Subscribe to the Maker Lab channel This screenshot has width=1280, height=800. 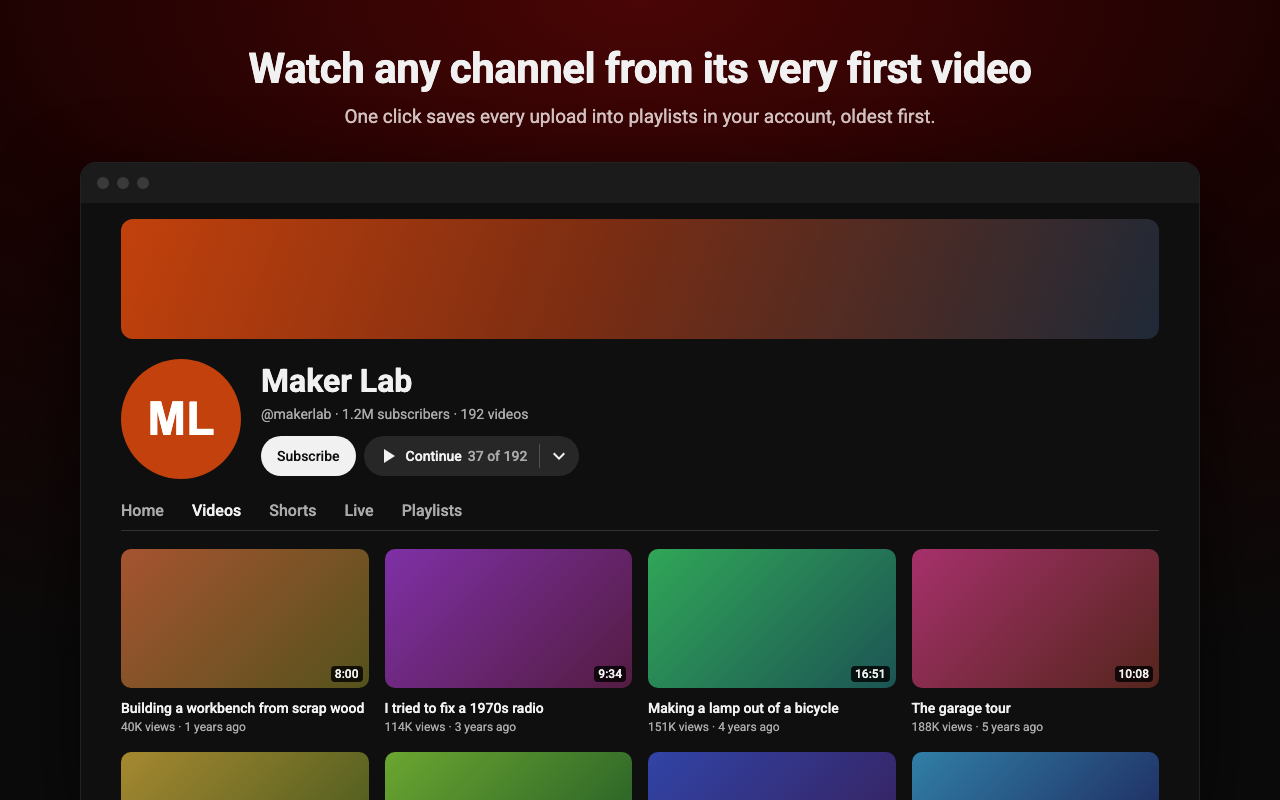coord(308,456)
